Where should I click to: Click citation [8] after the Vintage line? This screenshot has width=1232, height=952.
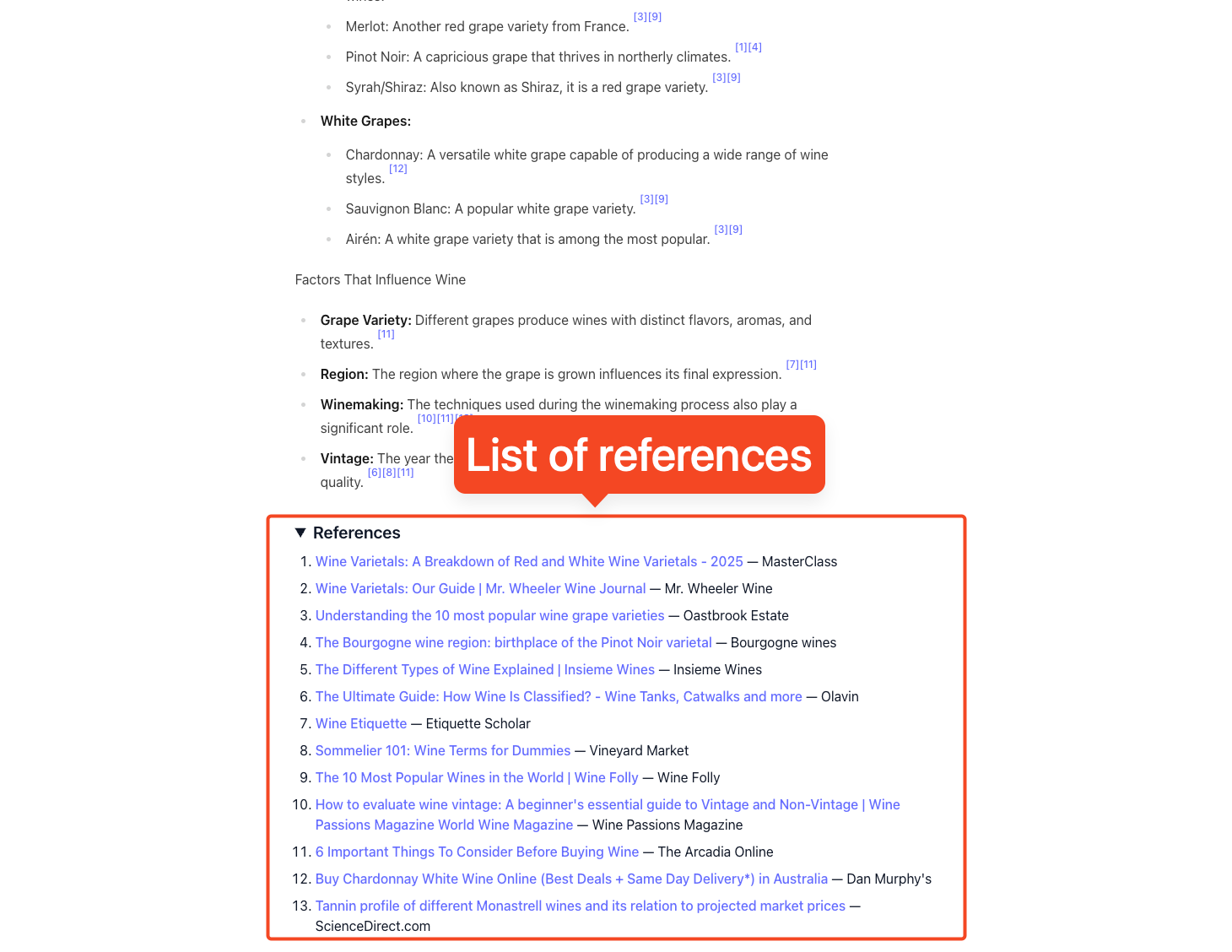389,473
